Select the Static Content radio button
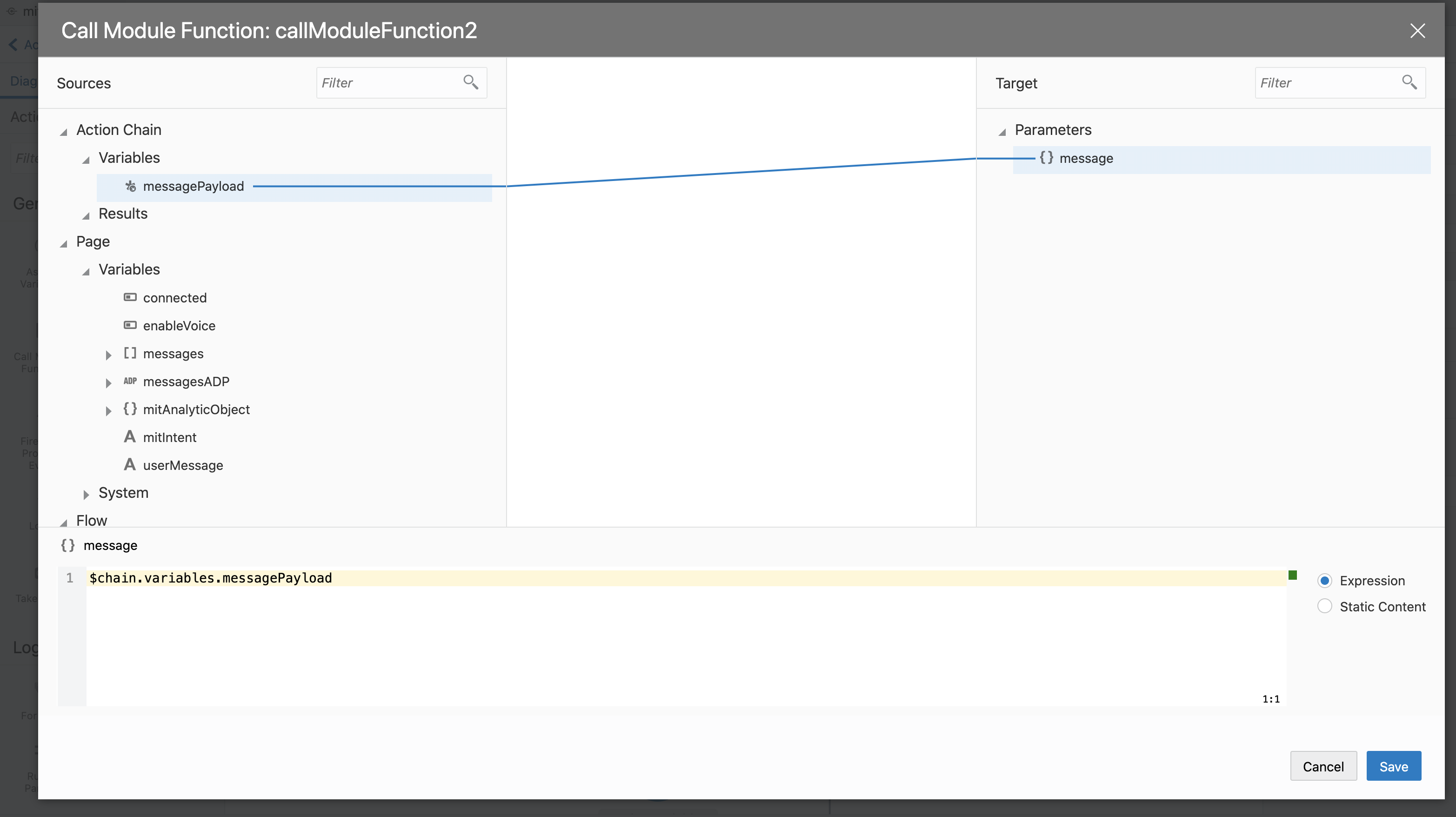 tap(1324, 606)
